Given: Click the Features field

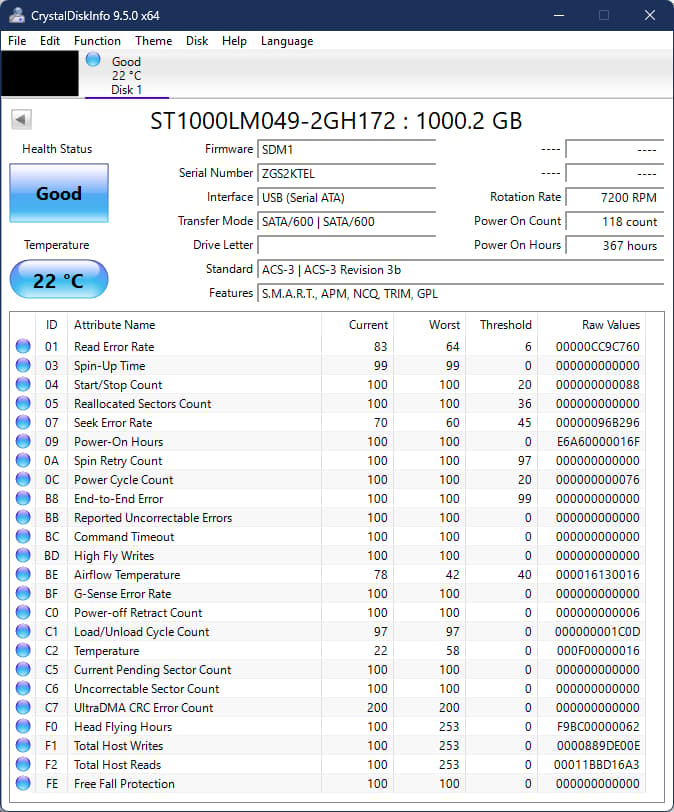Looking at the screenshot, I should [x=461, y=294].
